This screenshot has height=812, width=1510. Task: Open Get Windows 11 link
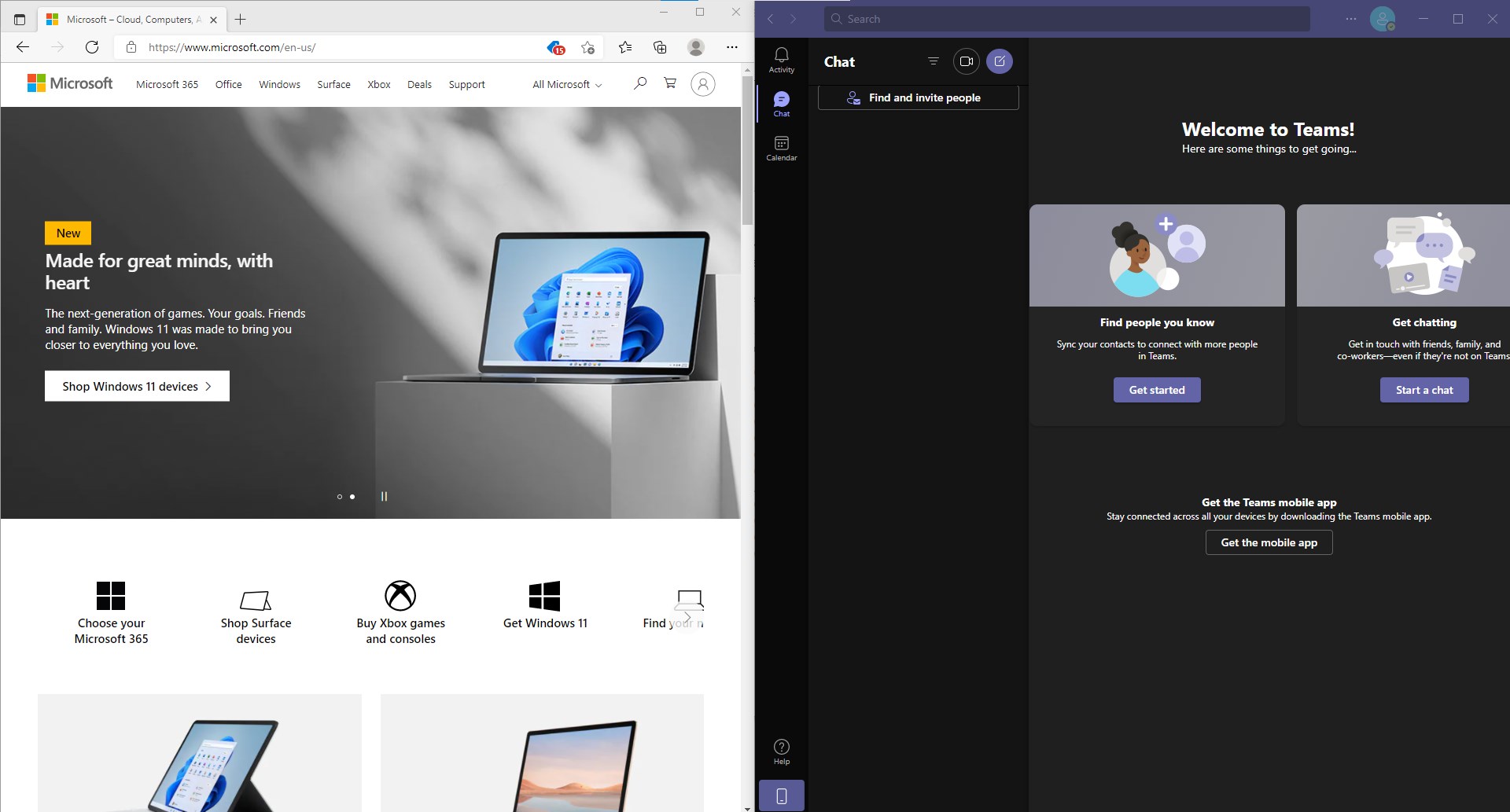click(545, 623)
